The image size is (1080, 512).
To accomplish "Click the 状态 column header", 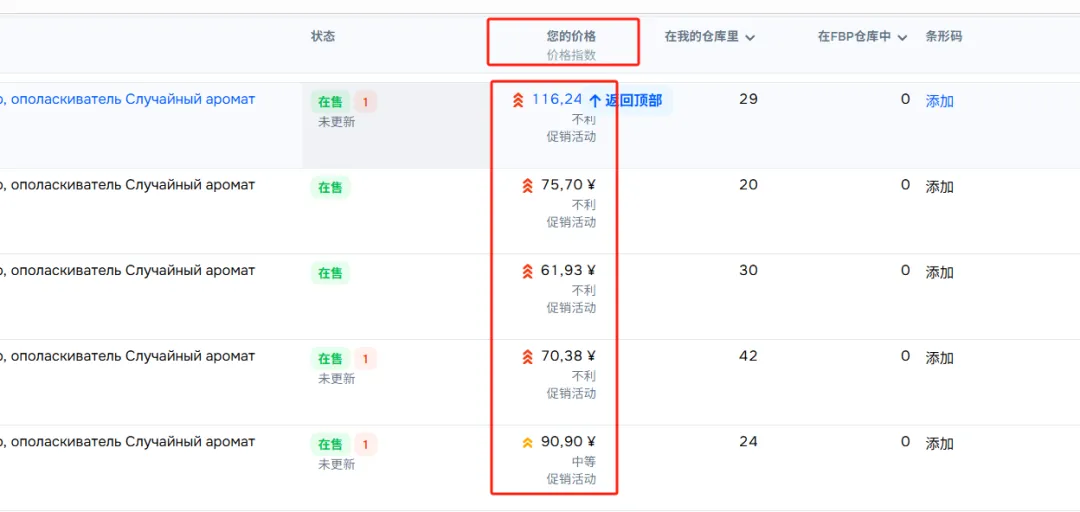I will [323, 36].
